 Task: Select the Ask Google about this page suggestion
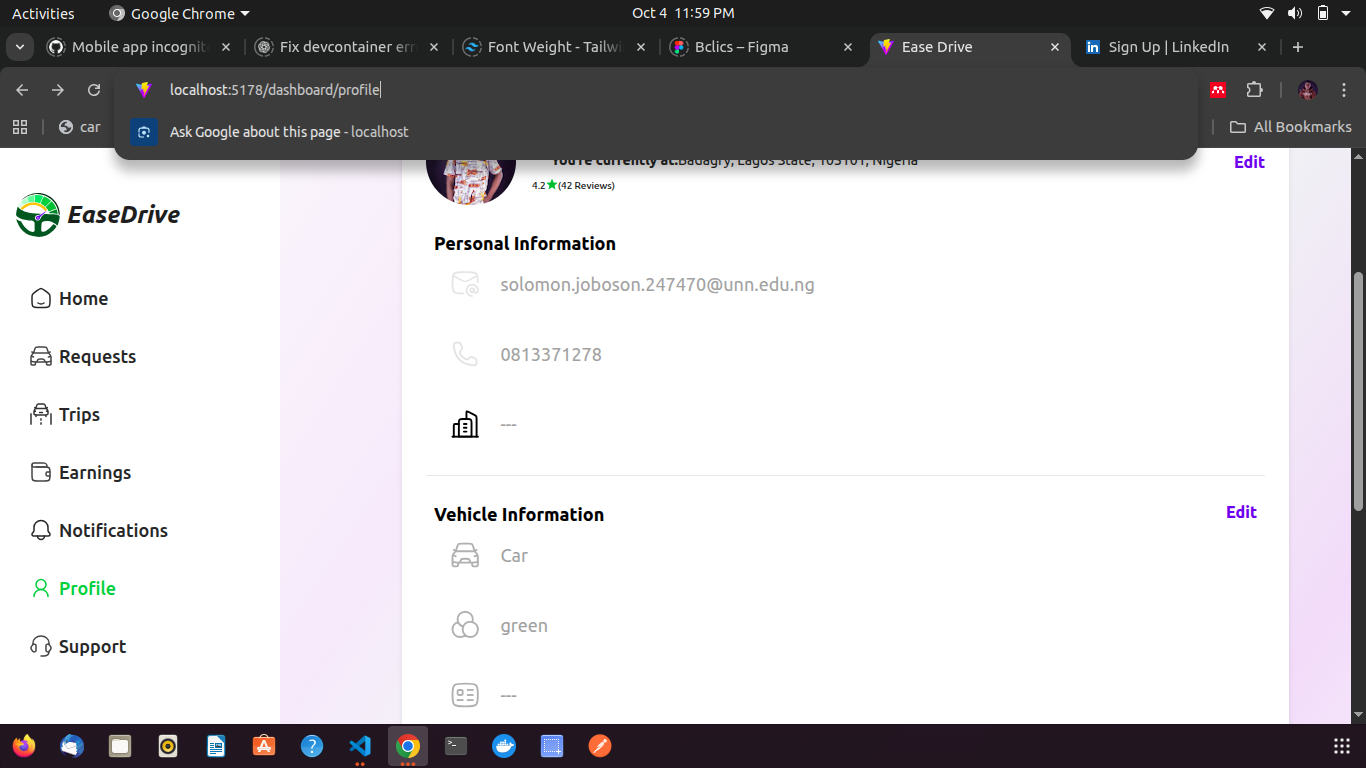(x=655, y=132)
